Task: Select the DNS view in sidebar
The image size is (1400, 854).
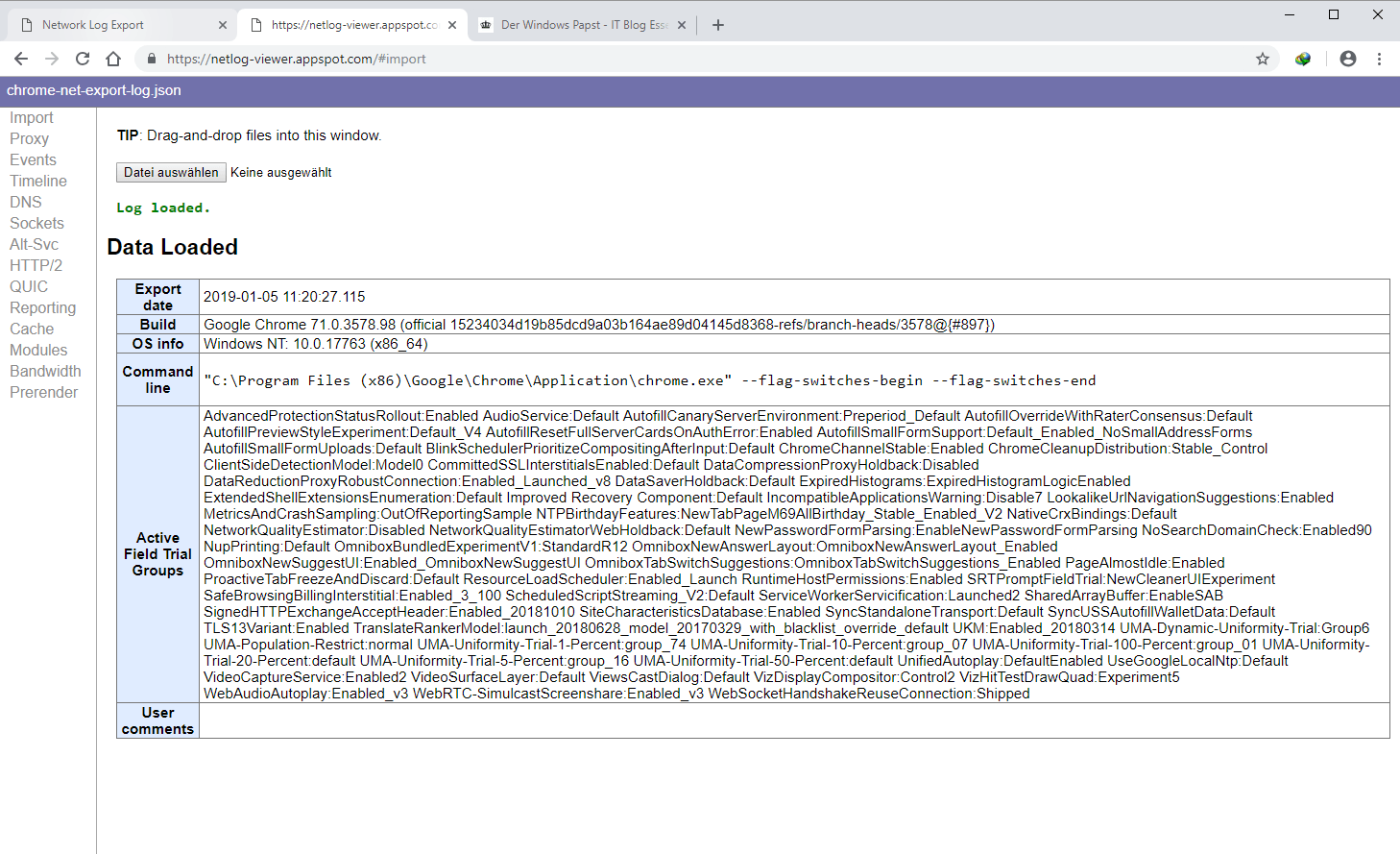Action: click(x=26, y=202)
